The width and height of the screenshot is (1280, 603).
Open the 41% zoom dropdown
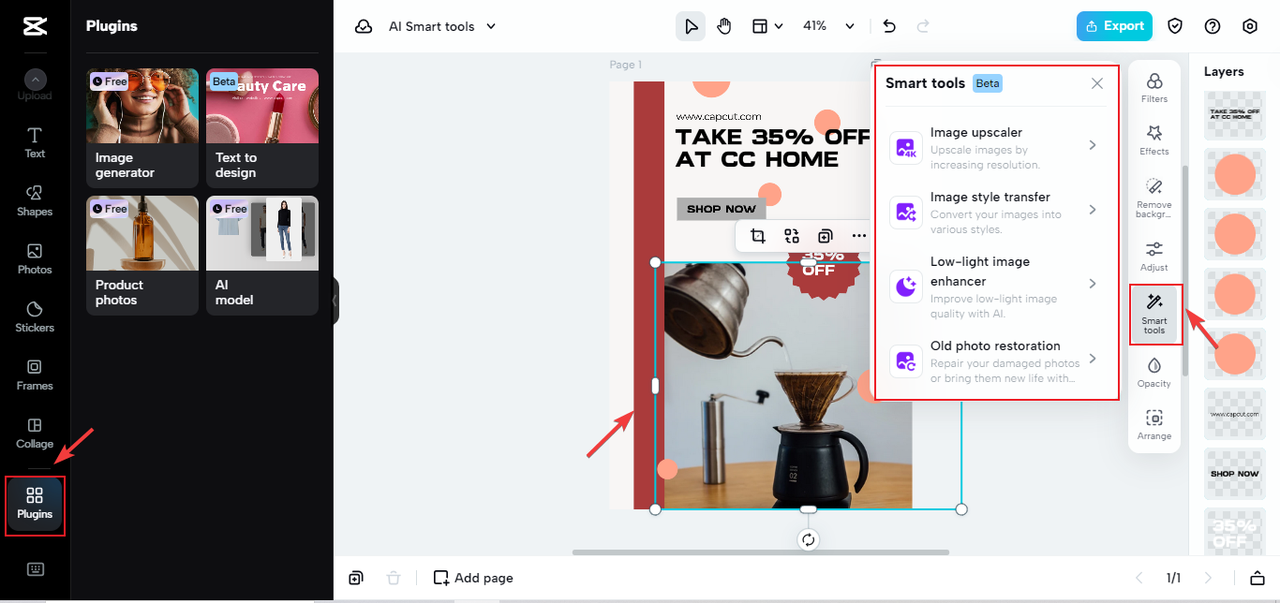pyautogui.click(x=829, y=26)
